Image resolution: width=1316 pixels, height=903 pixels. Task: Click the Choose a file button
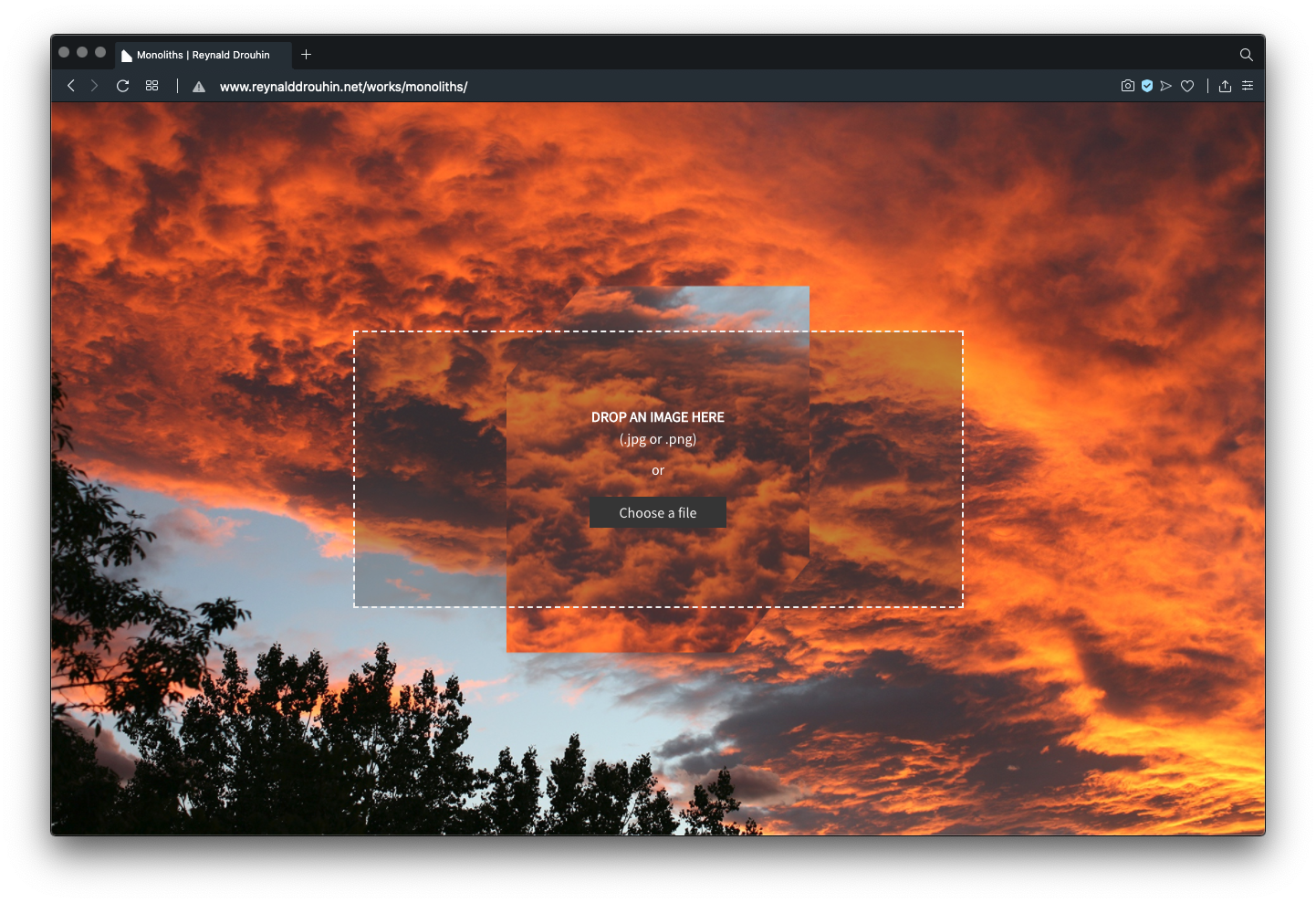[658, 512]
